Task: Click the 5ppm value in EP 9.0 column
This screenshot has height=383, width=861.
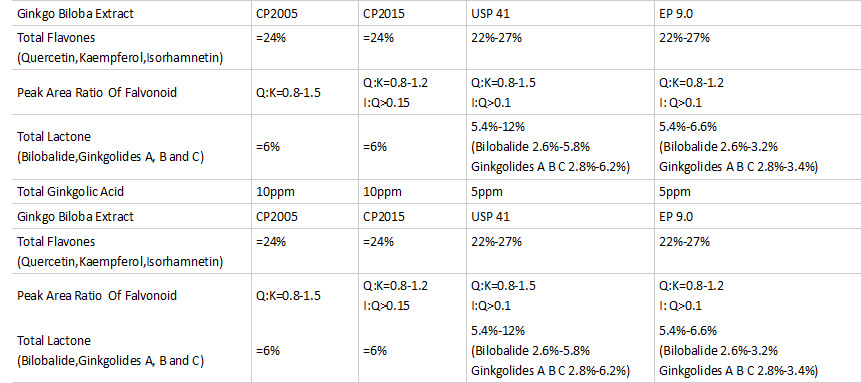Action: (675, 192)
